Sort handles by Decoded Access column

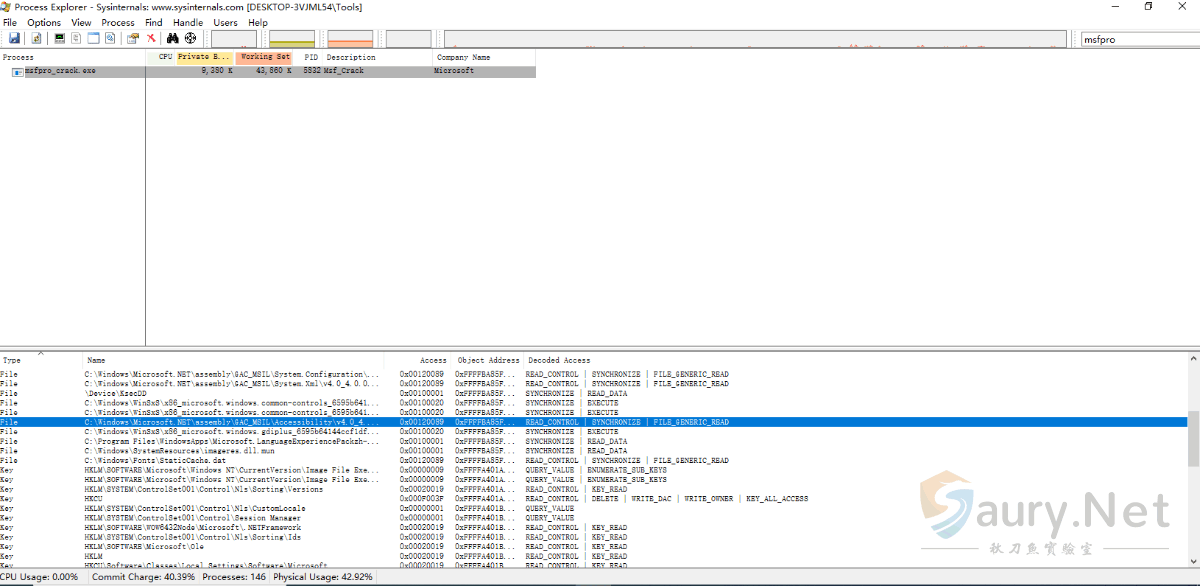pos(559,360)
